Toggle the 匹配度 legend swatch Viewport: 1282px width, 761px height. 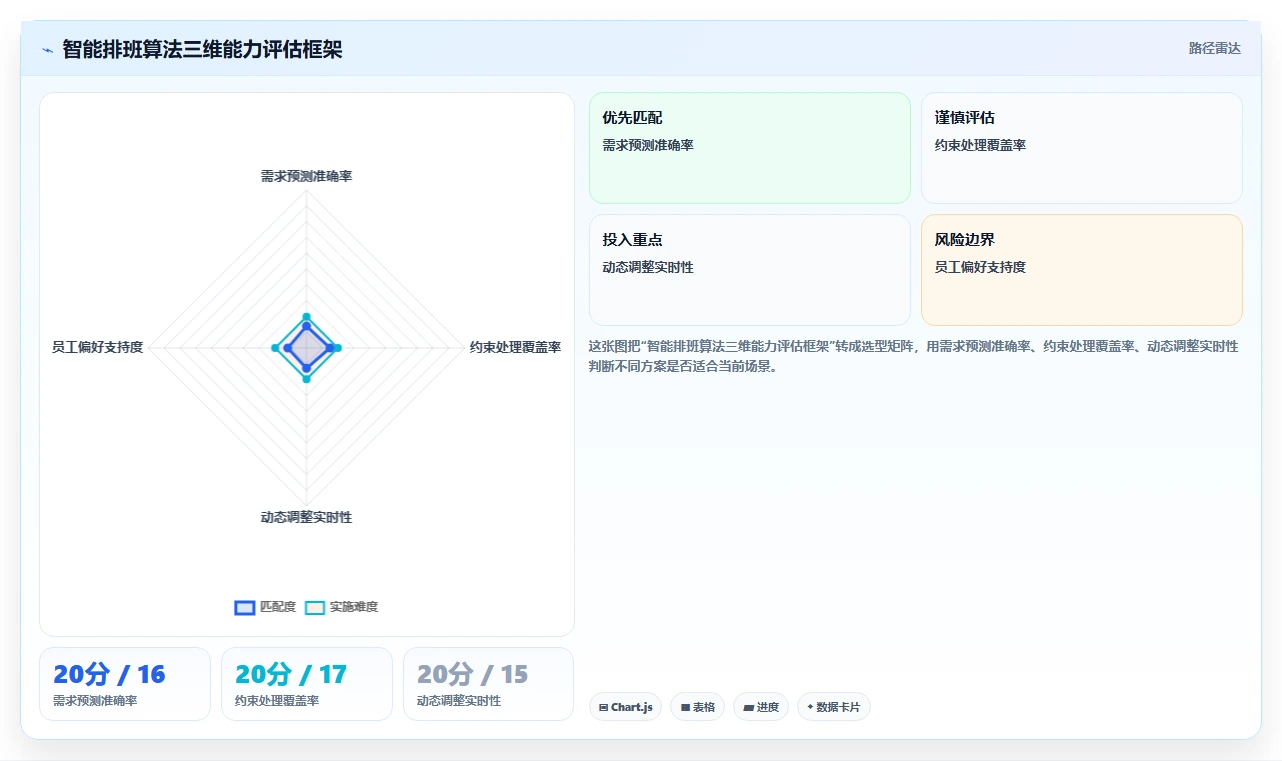click(245, 607)
